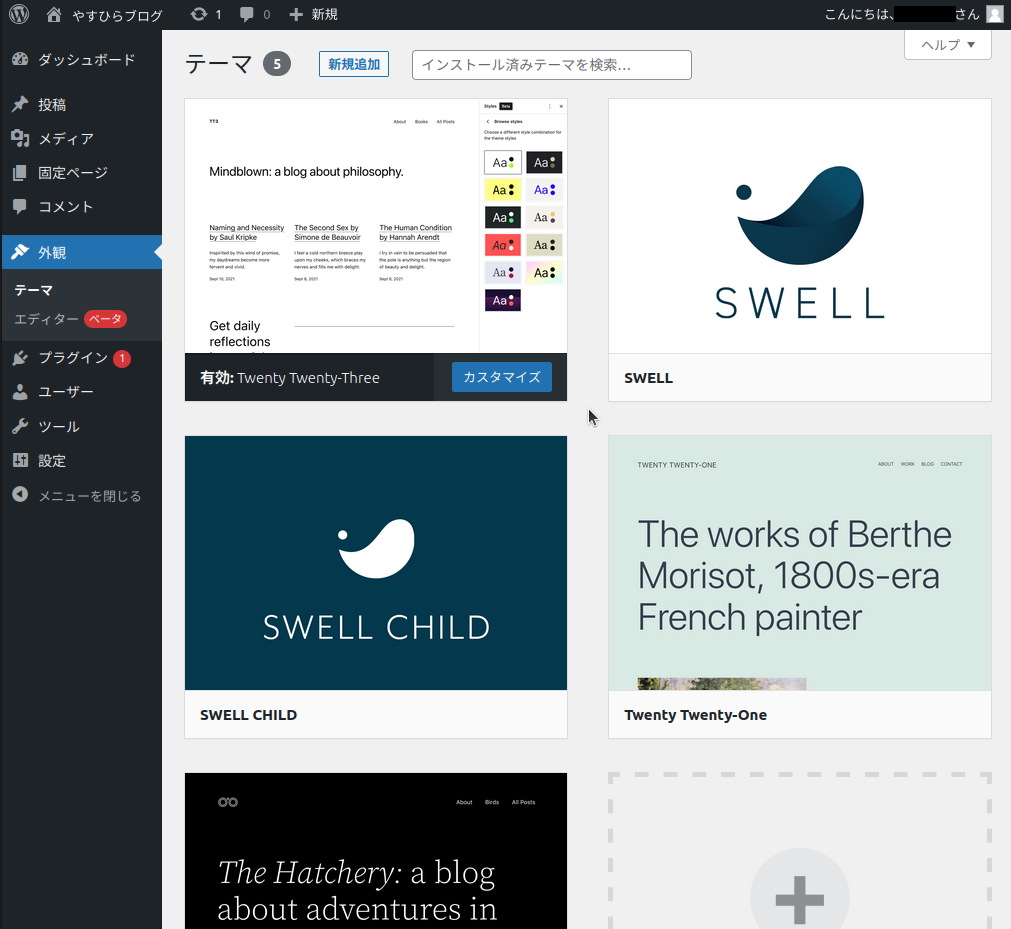Click the plugins update count badge
Viewport: 1011px width, 929px height.
tap(122, 358)
